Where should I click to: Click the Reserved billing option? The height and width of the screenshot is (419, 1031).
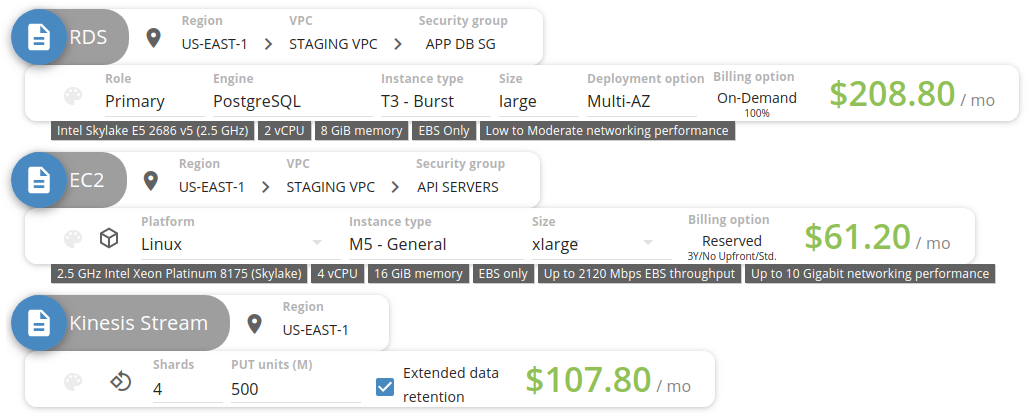click(x=731, y=241)
